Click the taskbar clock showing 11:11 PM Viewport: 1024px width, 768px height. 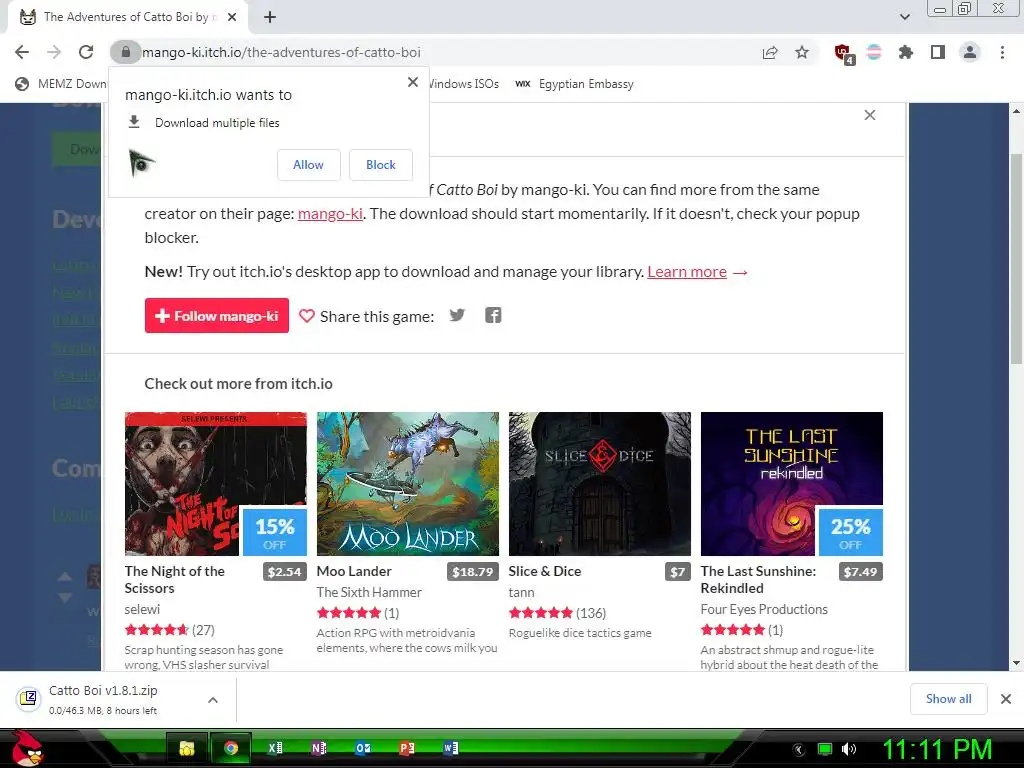[x=937, y=749]
